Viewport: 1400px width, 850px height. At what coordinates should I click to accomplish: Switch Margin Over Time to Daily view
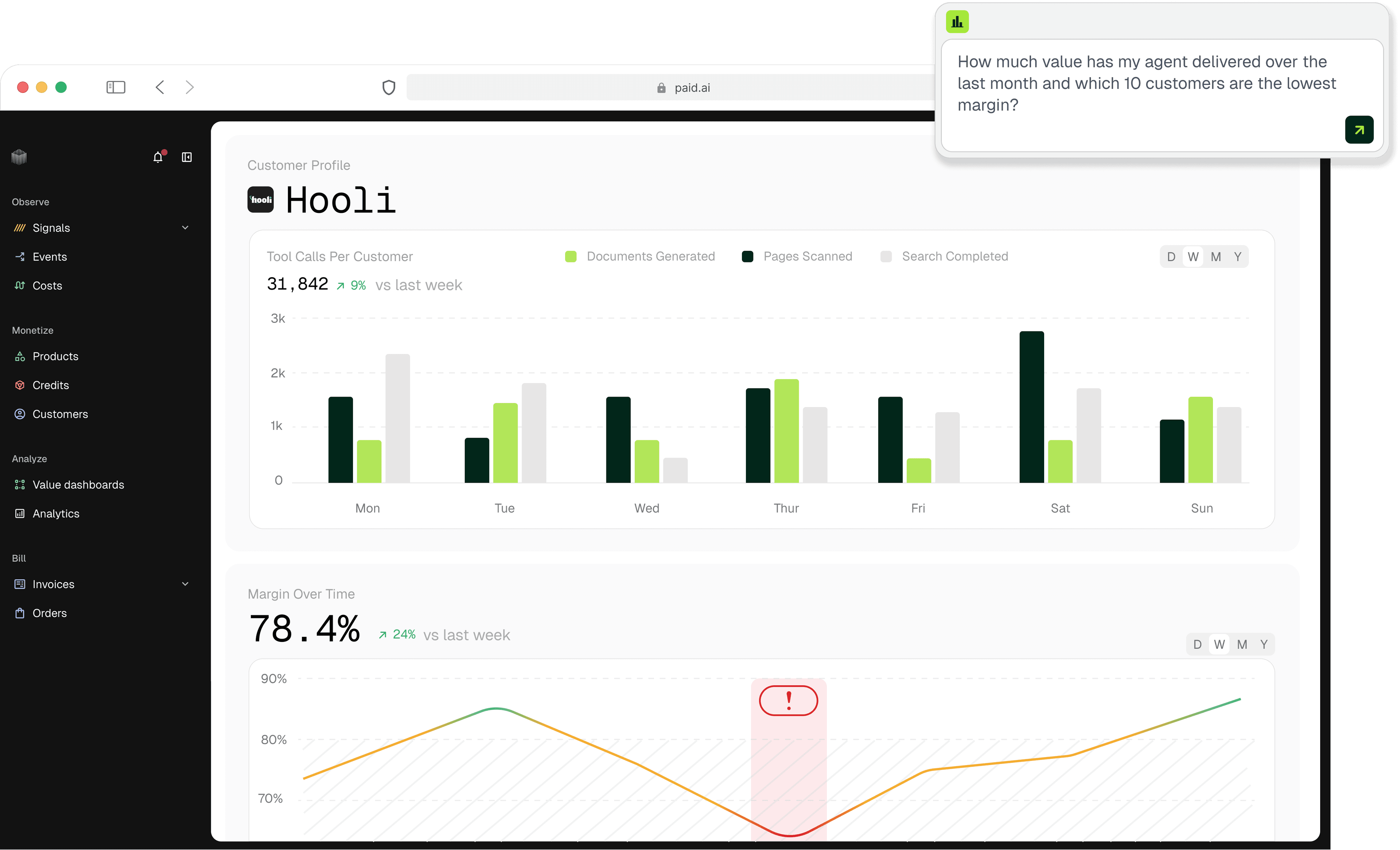[1197, 644]
